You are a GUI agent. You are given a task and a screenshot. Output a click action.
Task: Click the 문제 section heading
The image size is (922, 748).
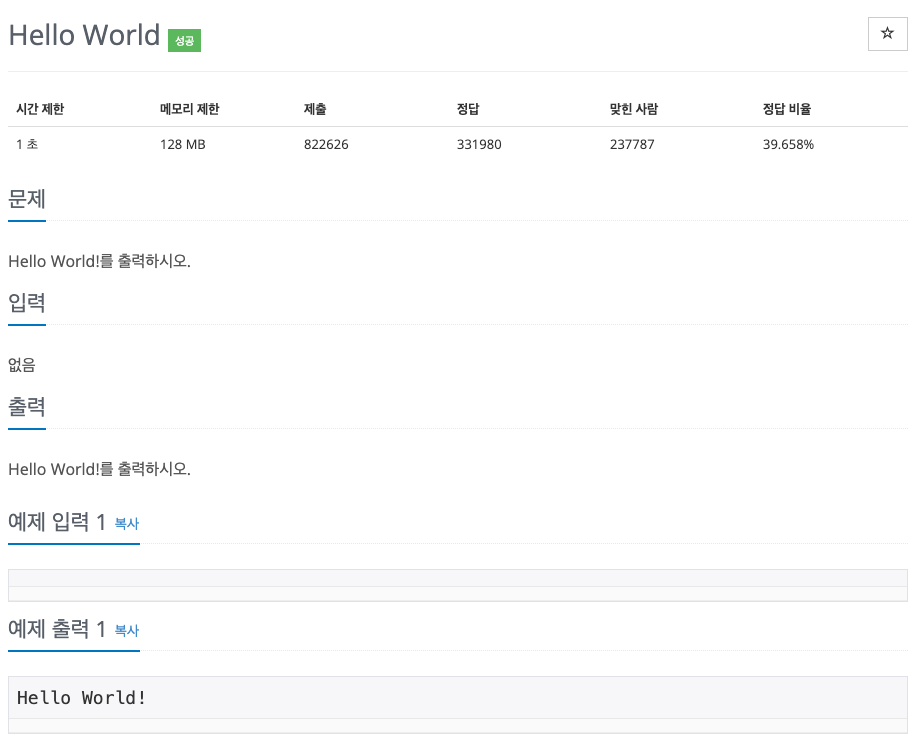[27, 199]
